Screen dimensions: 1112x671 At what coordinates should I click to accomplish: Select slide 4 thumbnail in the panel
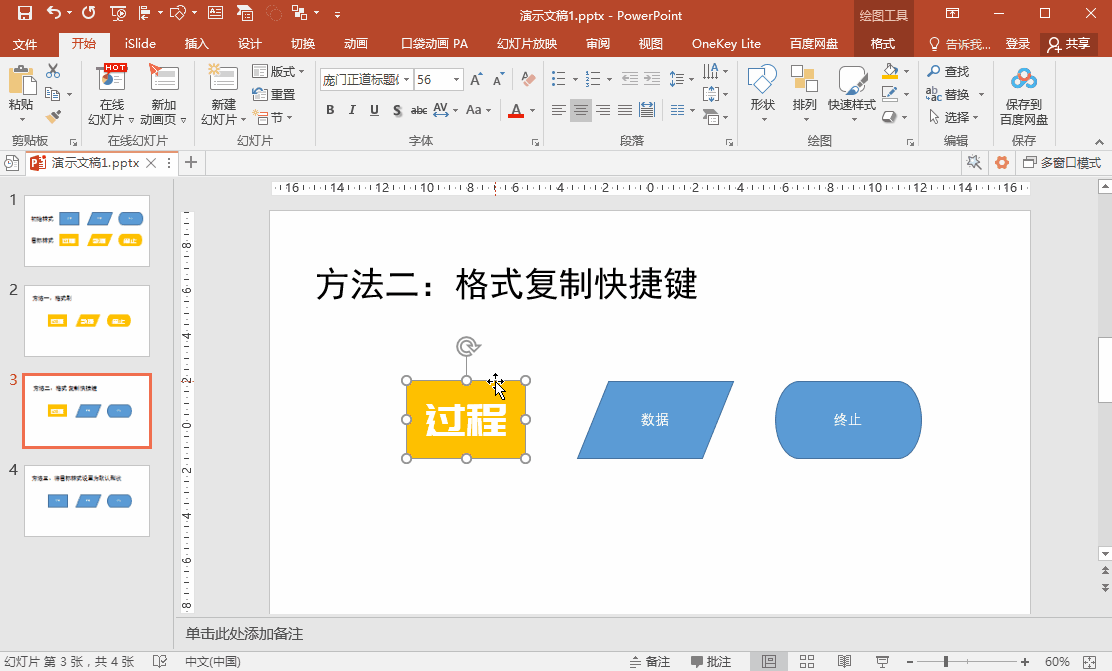click(x=86, y=501)
